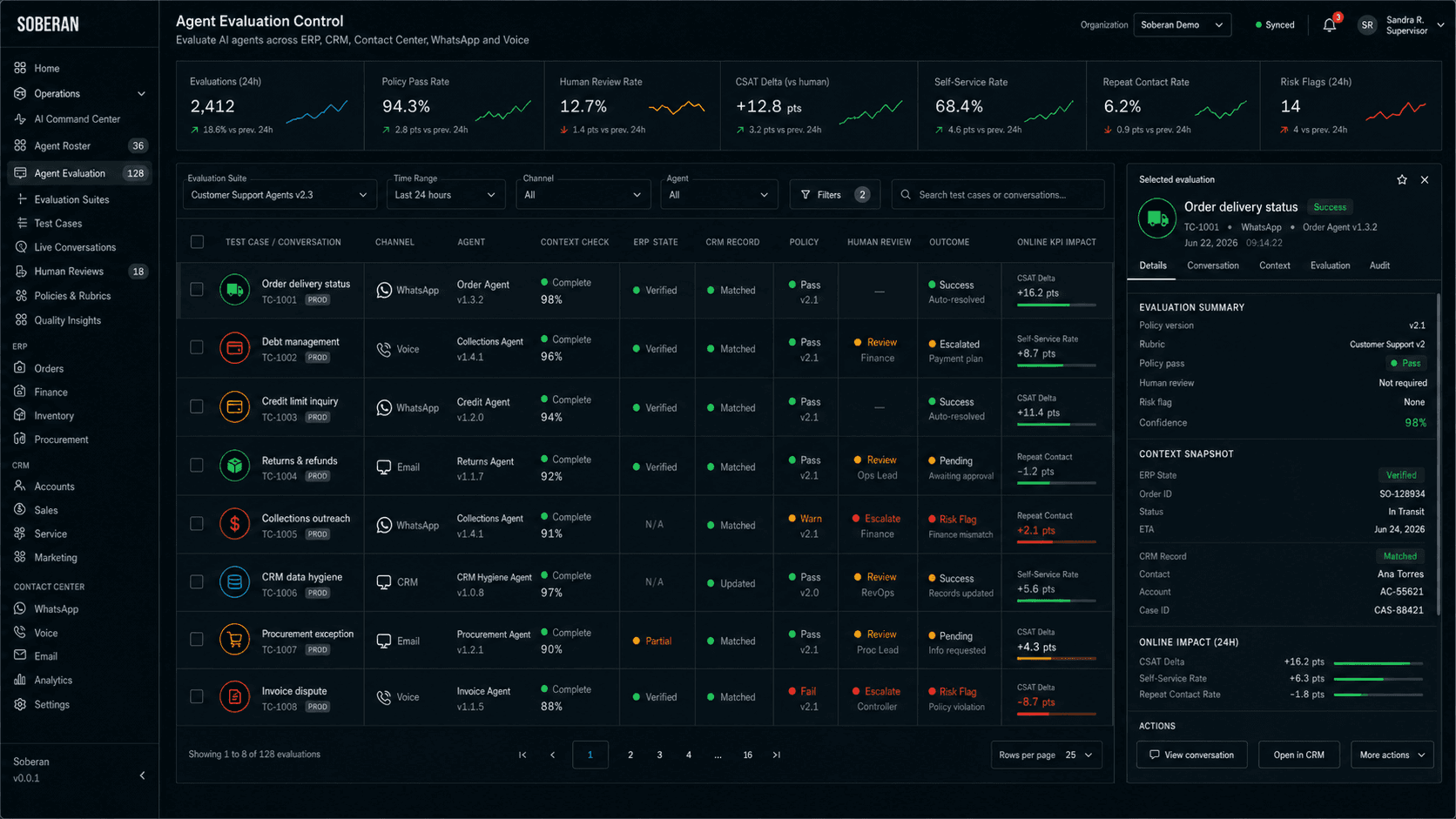Go to the previous page arrow
This screenshot has width=1456, height=819.
click(552, 755)
